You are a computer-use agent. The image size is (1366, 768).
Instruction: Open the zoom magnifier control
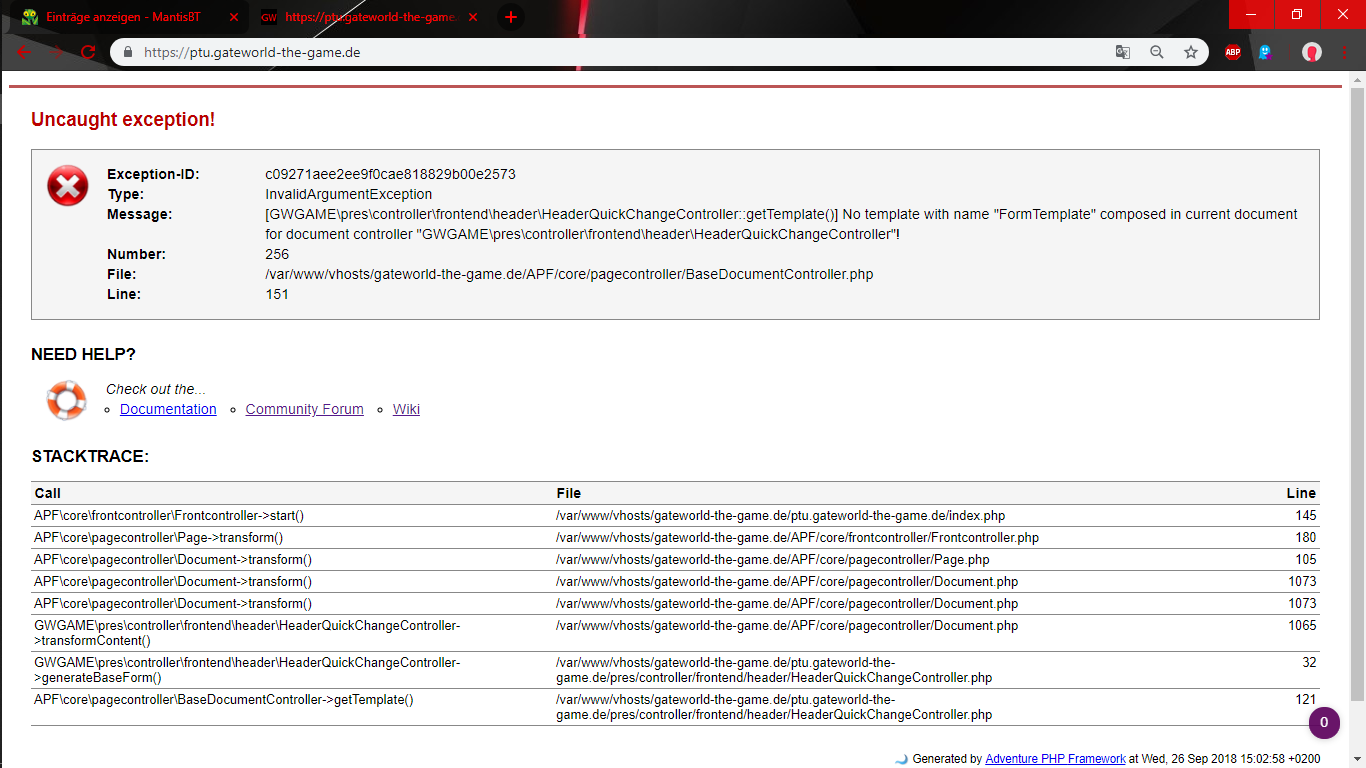1157,52
